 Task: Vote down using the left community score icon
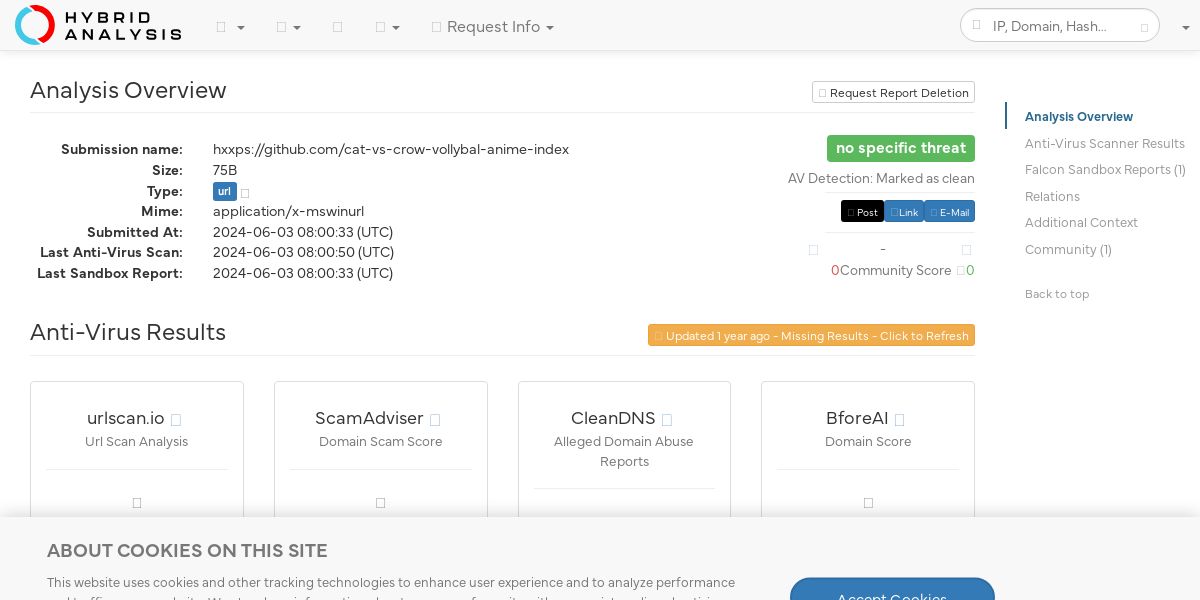coord(813,250)
